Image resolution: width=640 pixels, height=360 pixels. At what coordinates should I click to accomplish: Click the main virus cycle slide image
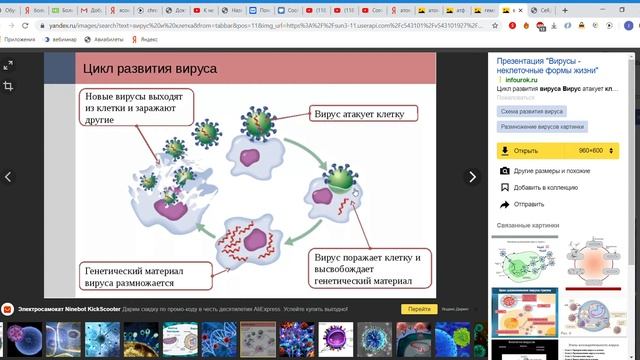tap(240, 175)
